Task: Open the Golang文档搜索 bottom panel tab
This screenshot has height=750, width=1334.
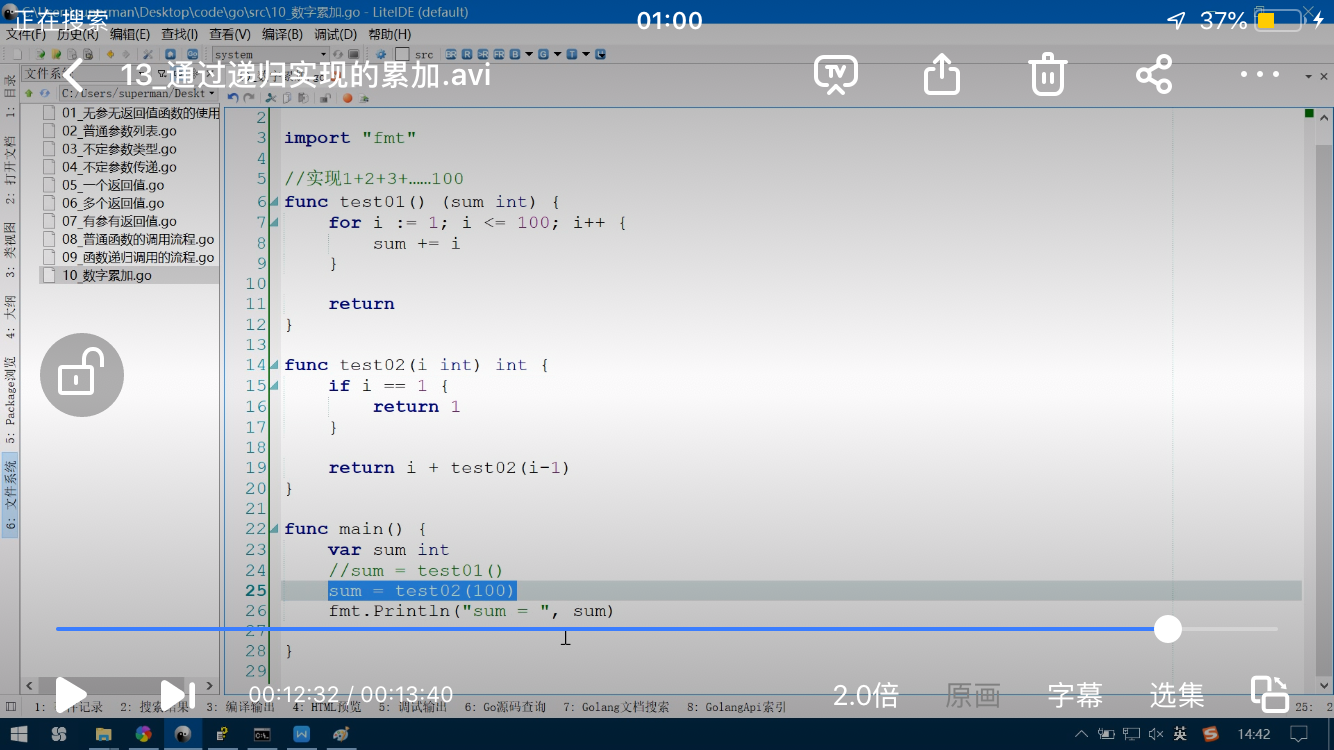Action: pos(616,707)
